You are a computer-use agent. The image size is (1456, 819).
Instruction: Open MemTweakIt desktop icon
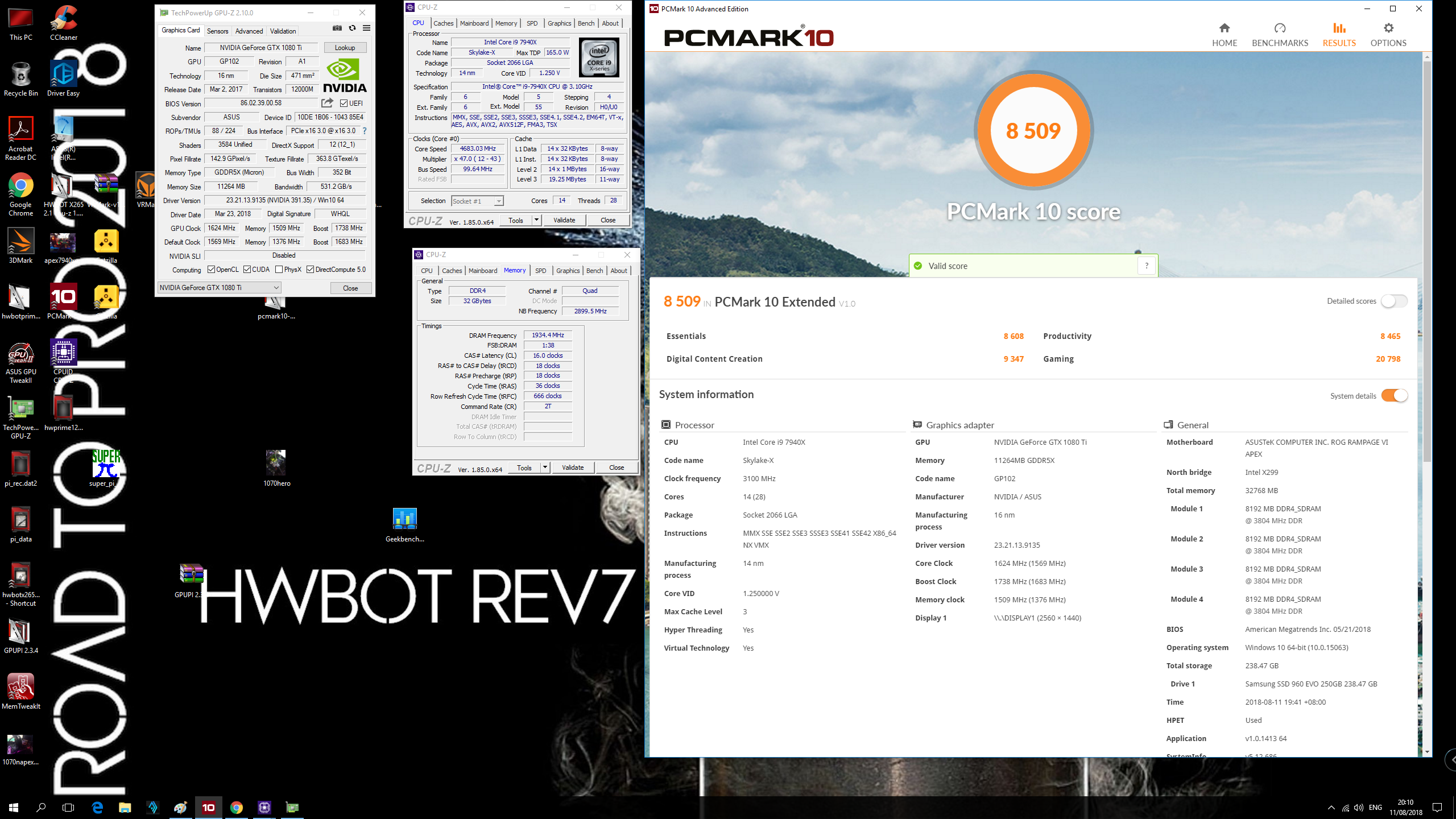[x=21, y=692]
